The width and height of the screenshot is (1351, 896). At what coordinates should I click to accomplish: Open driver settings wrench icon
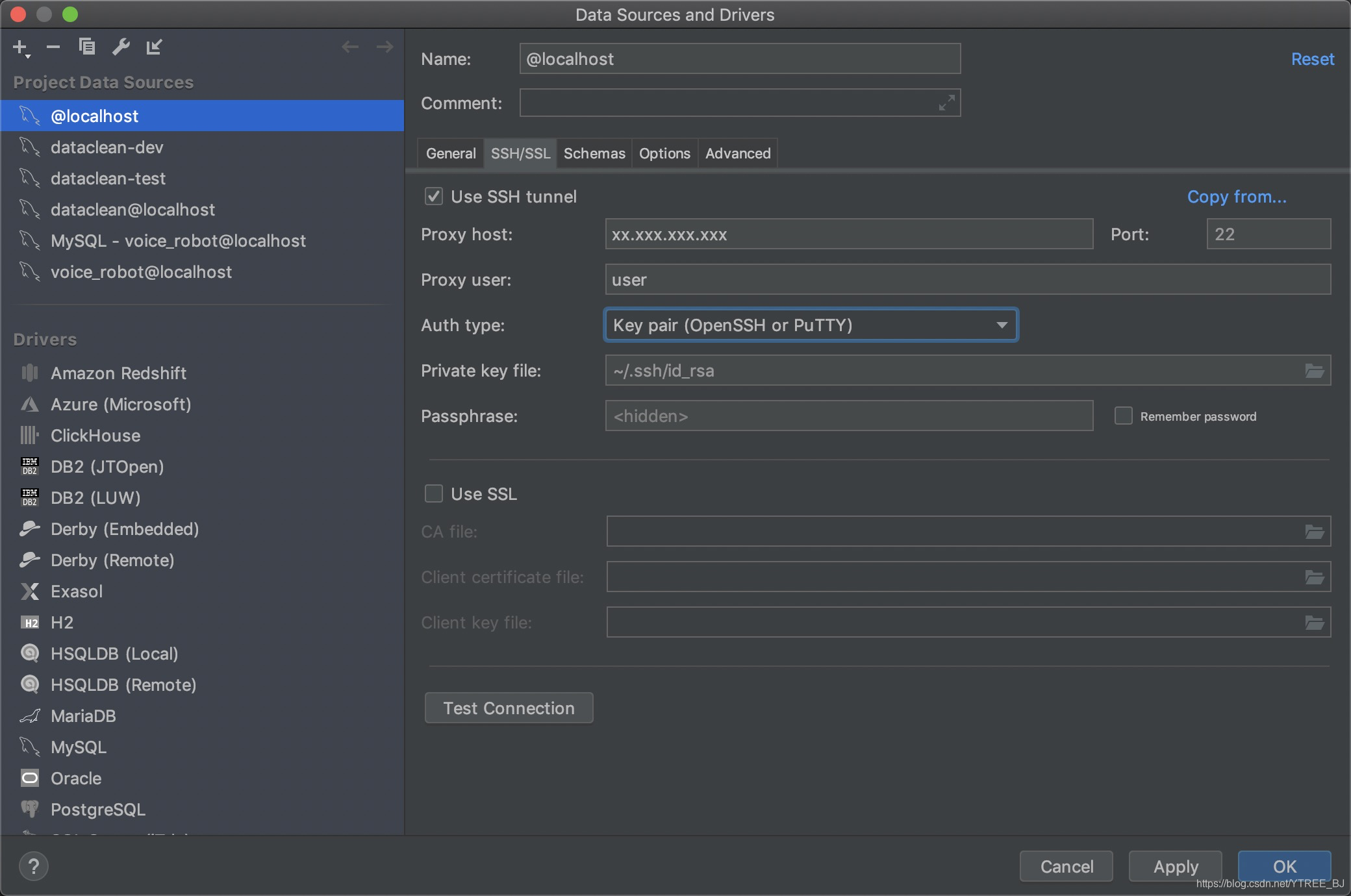coord(121,47)
